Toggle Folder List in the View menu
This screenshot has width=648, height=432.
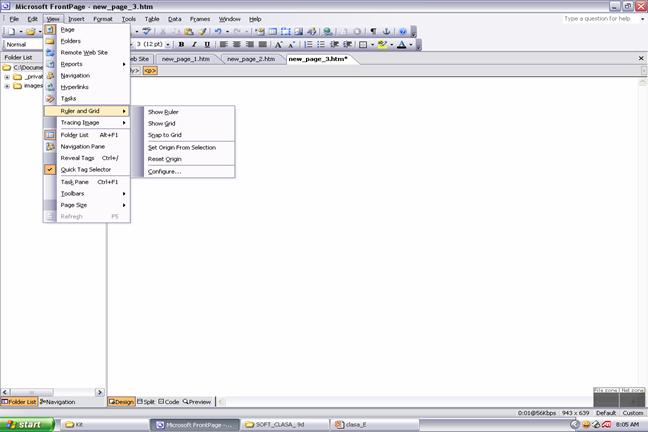(74, 134)
